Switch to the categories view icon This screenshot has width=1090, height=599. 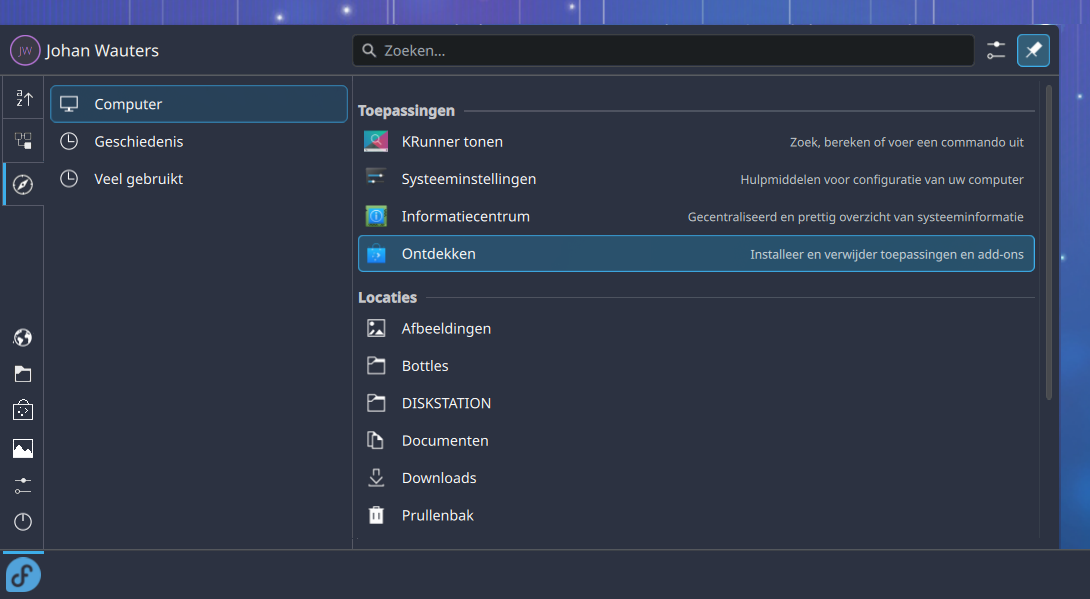click(x=23, y=141)
